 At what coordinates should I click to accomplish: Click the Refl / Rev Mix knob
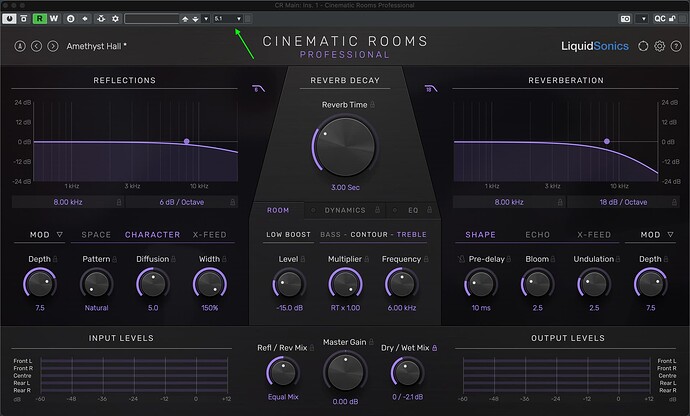coord(283,373)
